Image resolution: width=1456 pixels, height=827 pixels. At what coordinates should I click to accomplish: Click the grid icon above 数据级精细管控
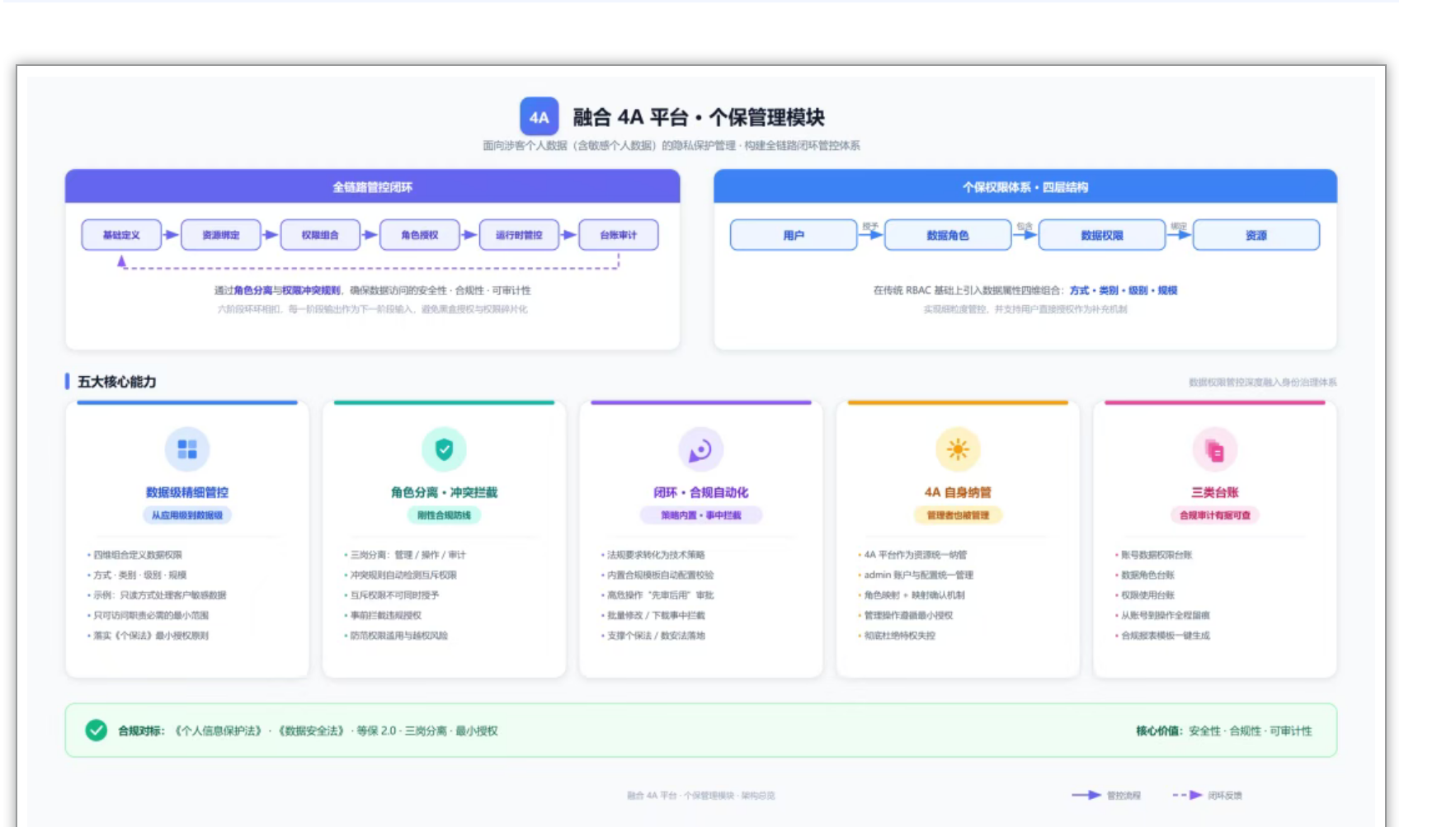click(x=187, y=449)
